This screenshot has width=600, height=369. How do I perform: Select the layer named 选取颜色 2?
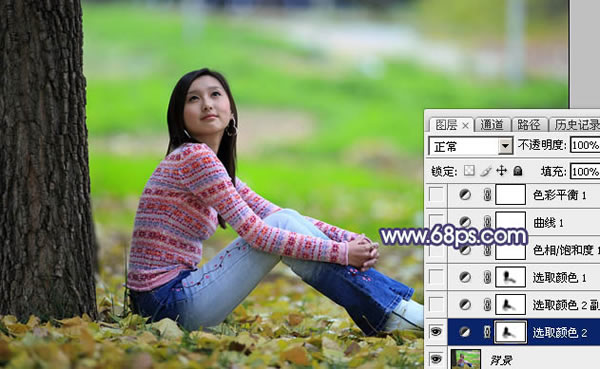[x=559, y=333]
